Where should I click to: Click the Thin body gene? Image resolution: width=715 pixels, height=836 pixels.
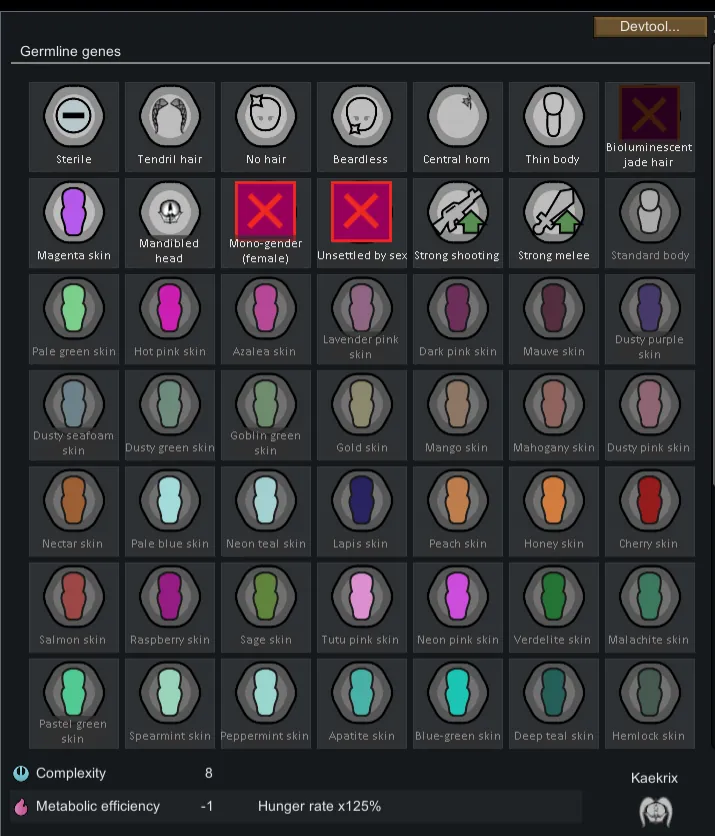click(x=553, y=127)
